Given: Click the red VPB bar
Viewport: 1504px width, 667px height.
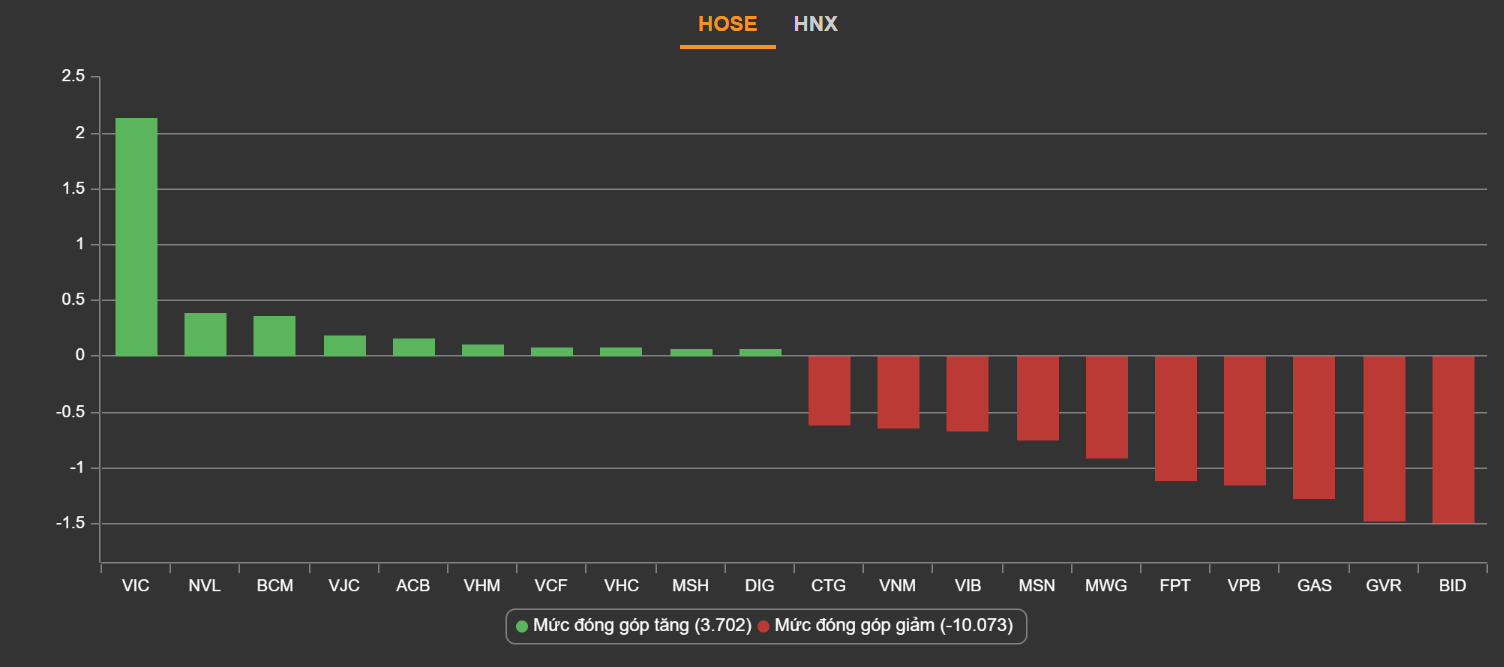Looking at the screenshot, I should [x=1245, y=420].
